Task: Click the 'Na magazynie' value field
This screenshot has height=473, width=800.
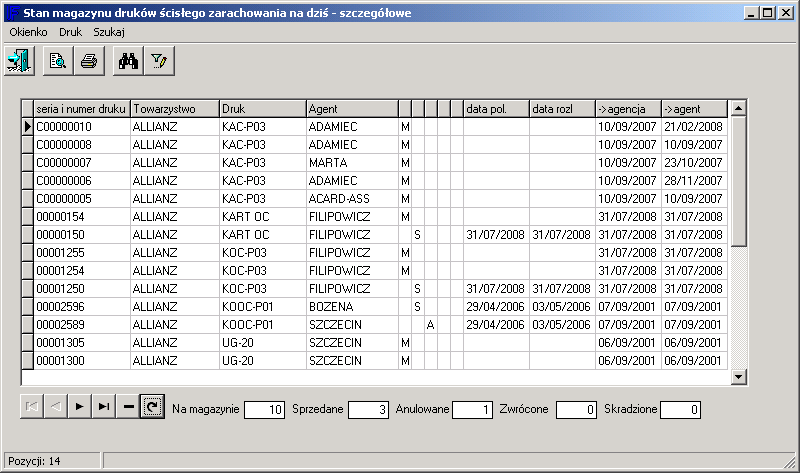Action: click(x=264, y=409)
